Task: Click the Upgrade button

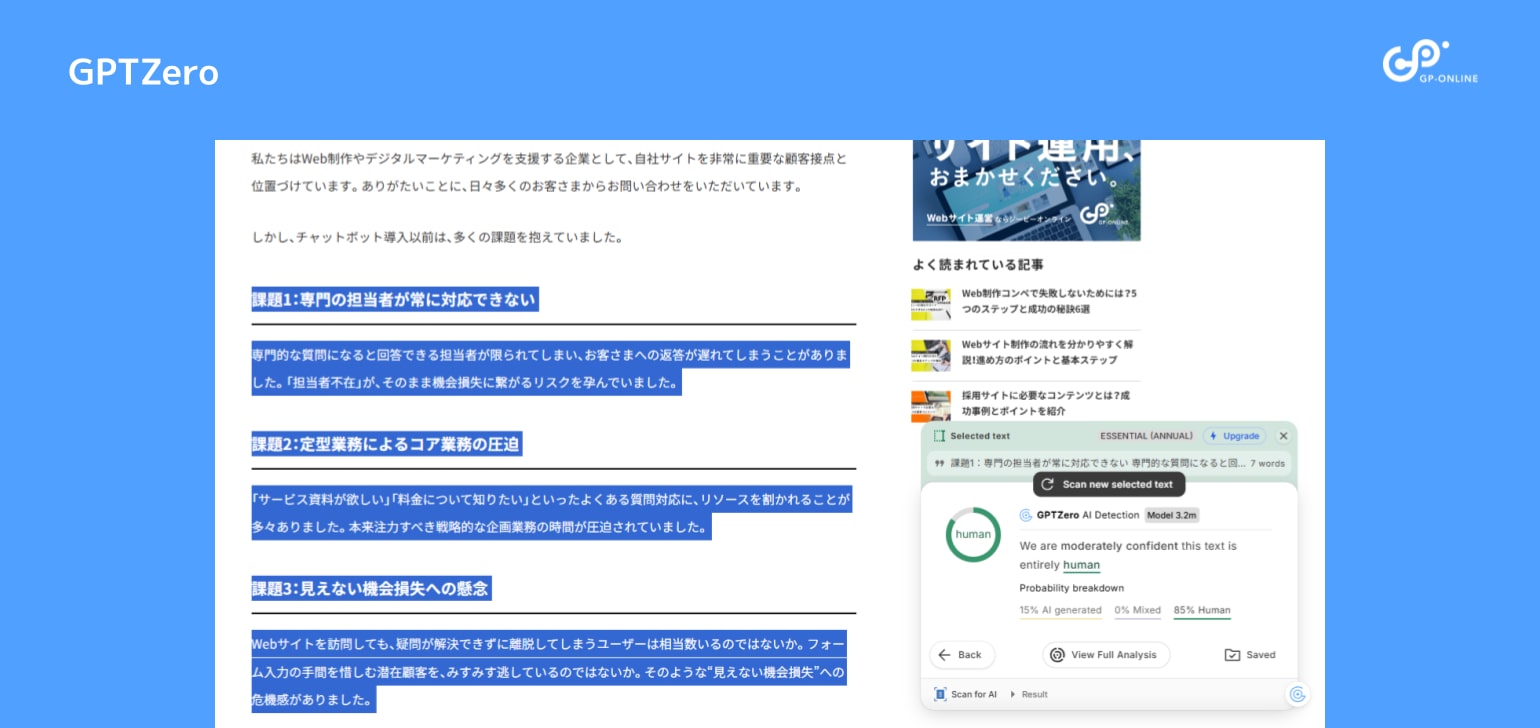Action: point(1234,436)
